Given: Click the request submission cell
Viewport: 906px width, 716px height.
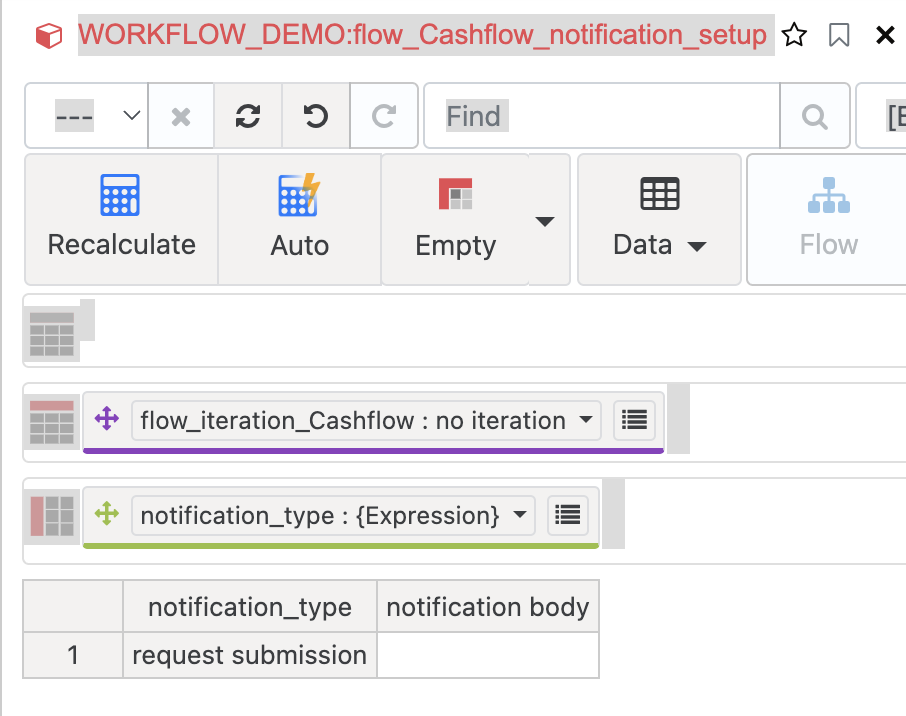Looking at the screenshot, I should [249, 655].
